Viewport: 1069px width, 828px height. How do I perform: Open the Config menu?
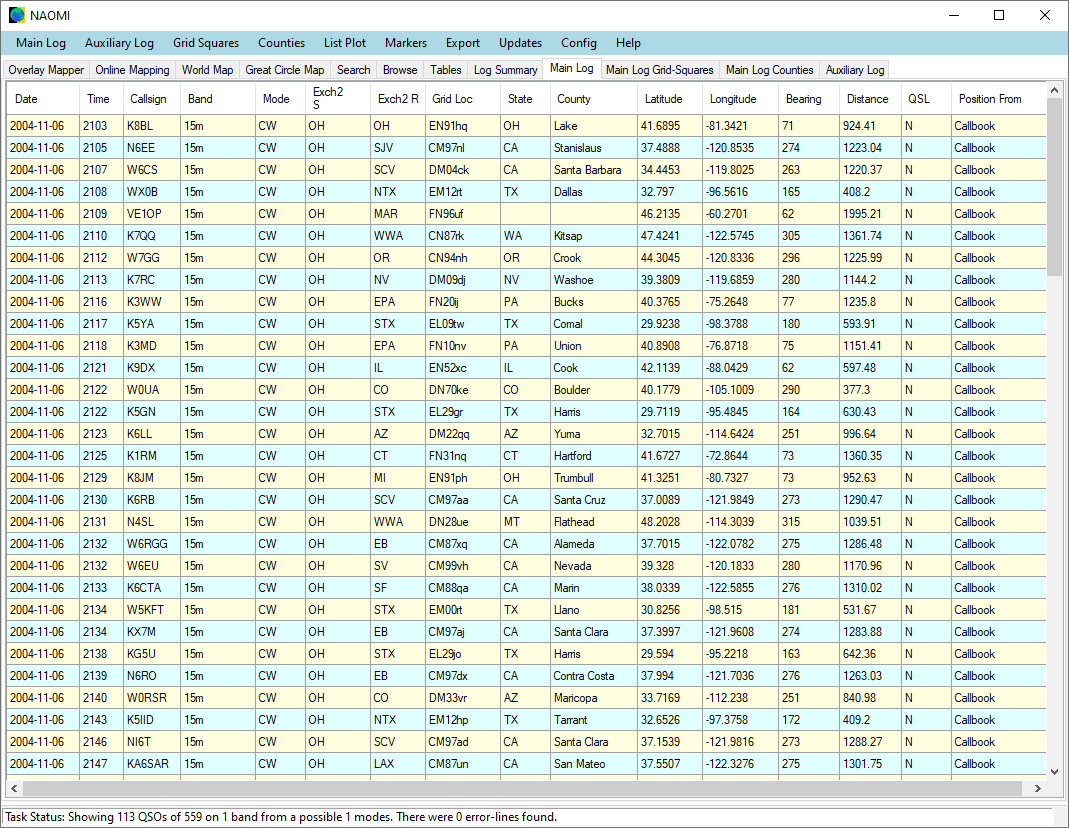(579, 43)
